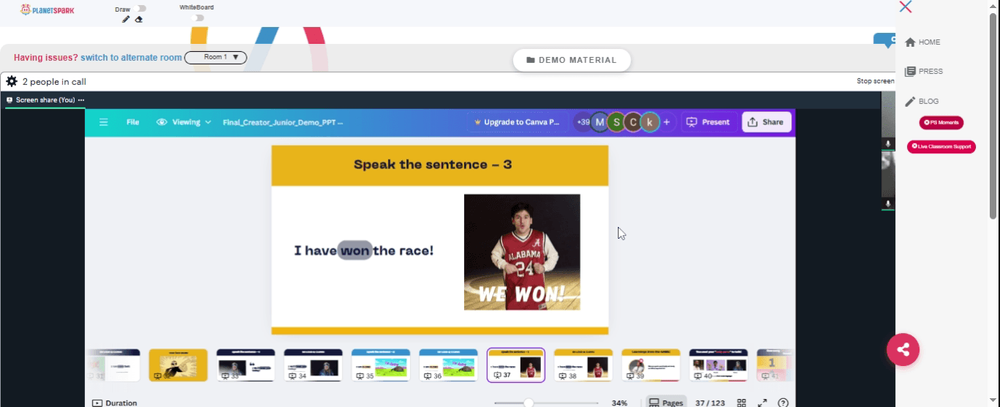Viewport: 1000px width, 407px height.
Task: Click the Speak the sentence – 3 heading
Action: click(433, 165)
